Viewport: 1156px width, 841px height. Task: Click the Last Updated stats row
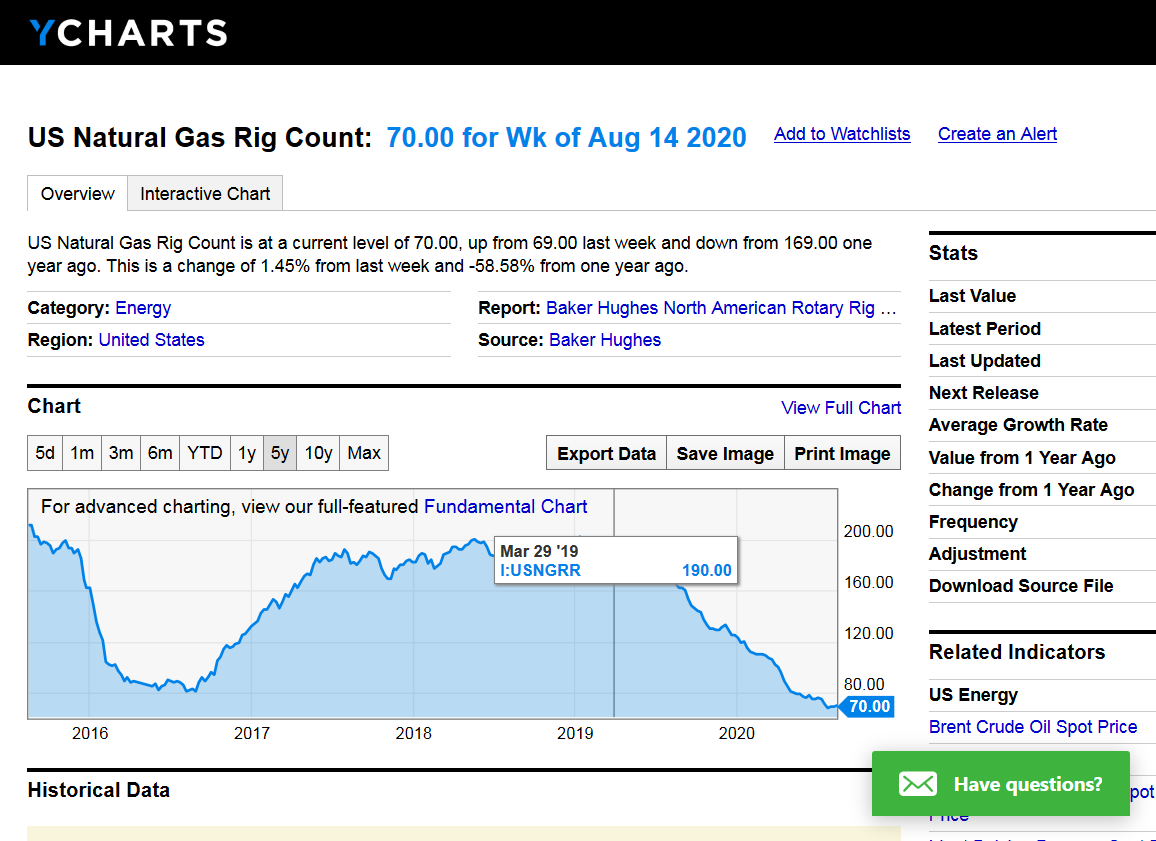(1042, 361)
